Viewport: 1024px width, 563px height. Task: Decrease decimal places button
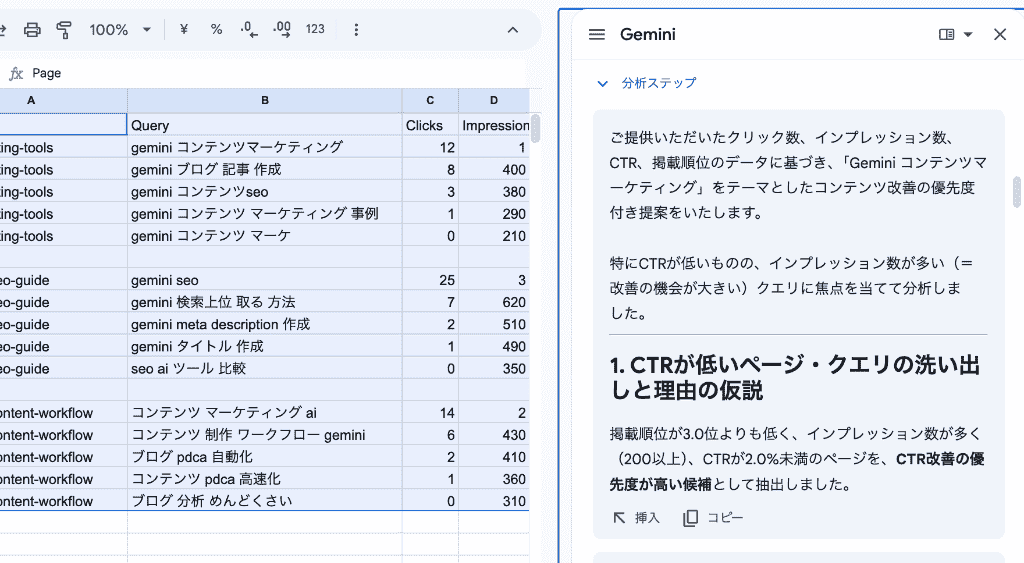[249, 30]
